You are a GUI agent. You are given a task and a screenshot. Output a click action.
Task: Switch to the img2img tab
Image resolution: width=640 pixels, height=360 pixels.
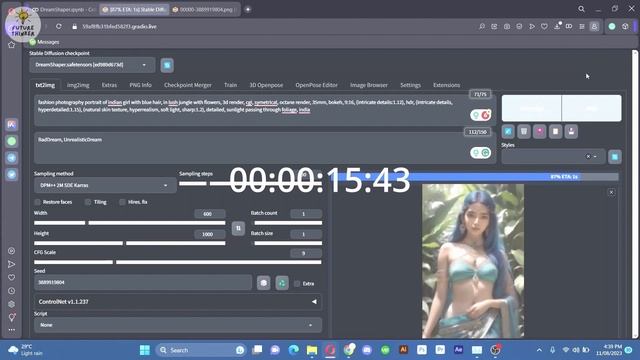click(x=78, y=85)
